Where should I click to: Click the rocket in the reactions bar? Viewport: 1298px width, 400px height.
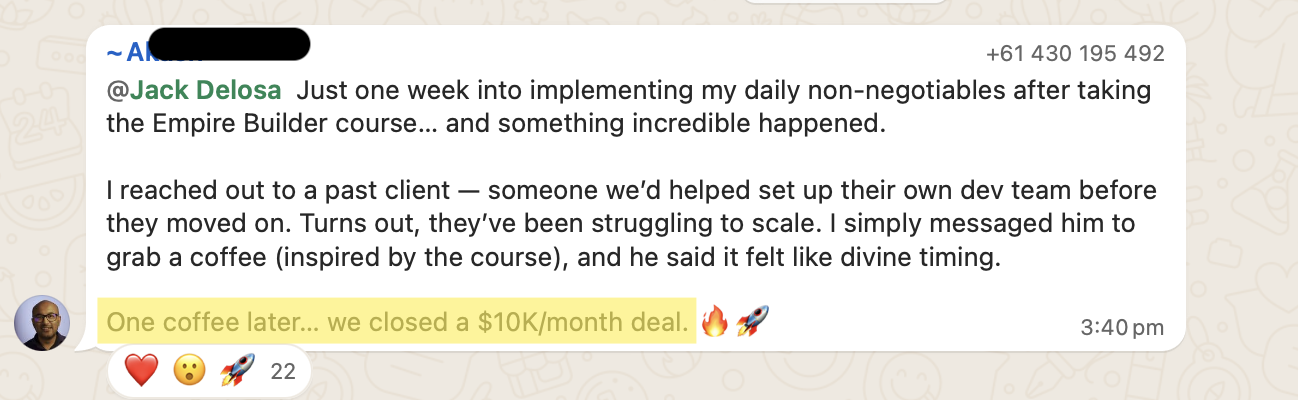(x=237, y=372)
